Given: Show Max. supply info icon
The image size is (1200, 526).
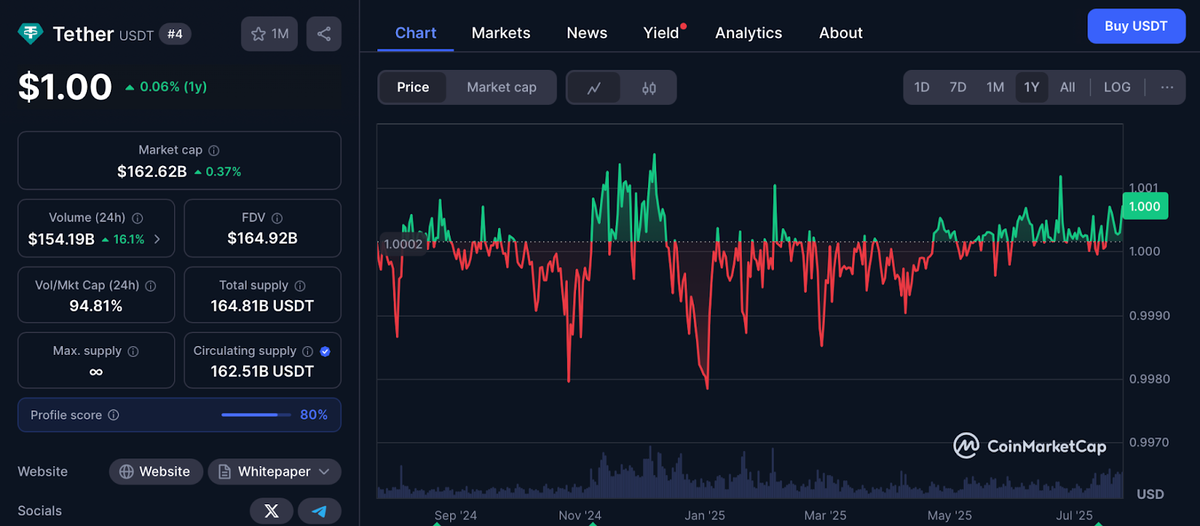Looking at the screenshot, I should 133,352.
